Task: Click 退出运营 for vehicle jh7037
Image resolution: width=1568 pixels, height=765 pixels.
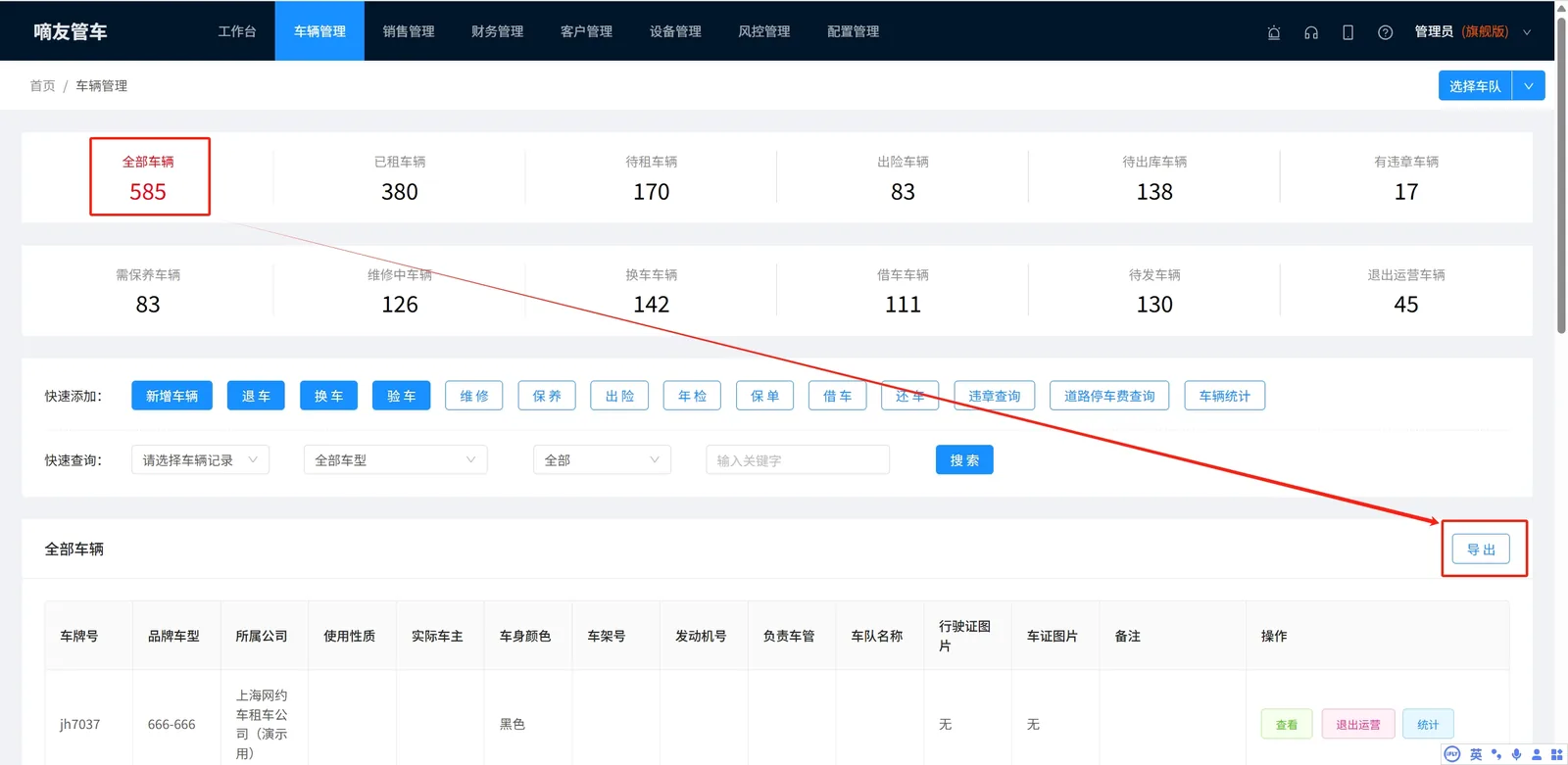Action: [1358, 724]
